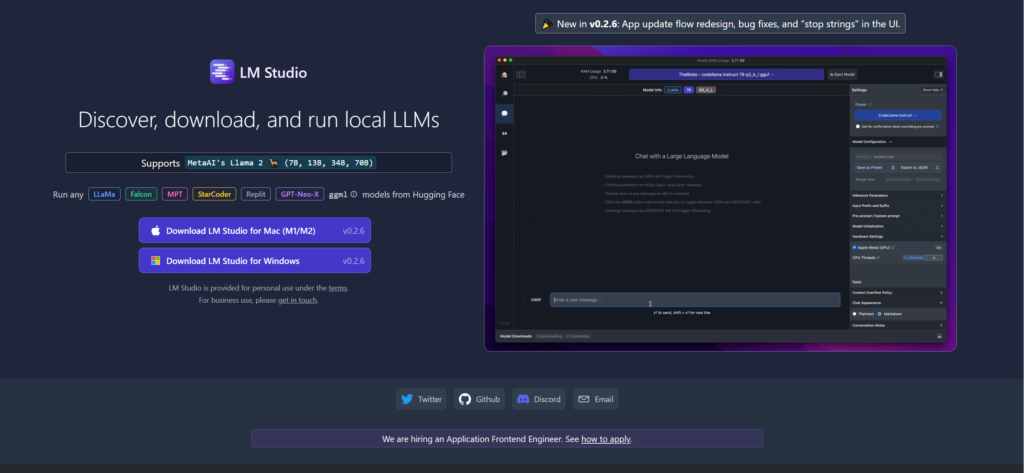Click the home icon in app sidebar
1024x473 pixels.
(x=505, y=75)
